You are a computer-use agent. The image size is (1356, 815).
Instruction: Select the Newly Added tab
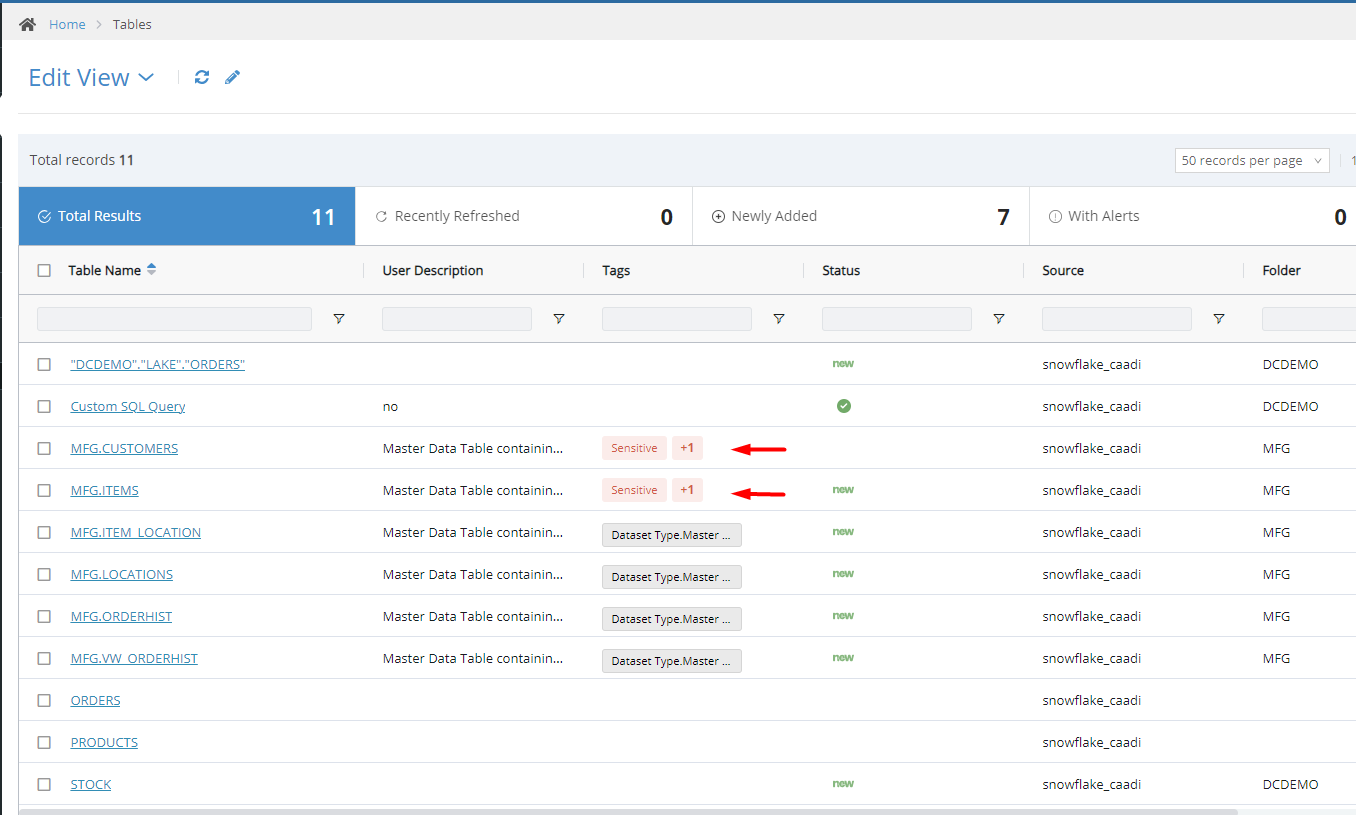861,216
